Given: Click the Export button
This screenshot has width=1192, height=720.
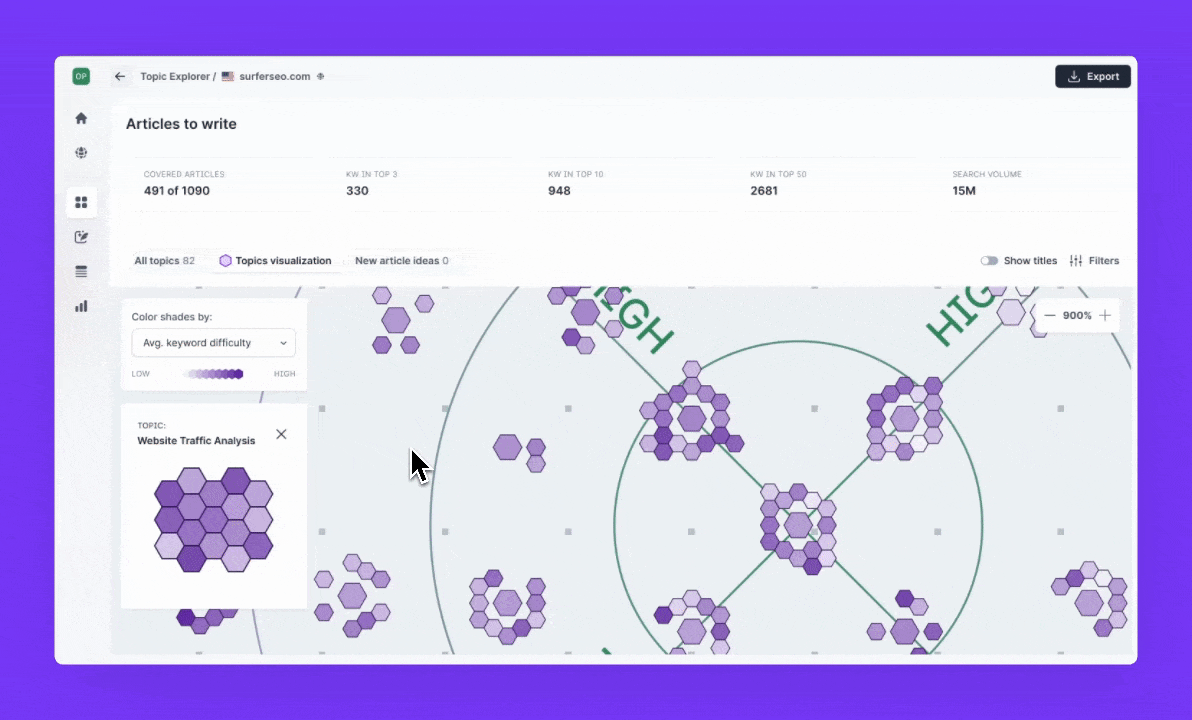Looking at the screenshot, I should [x=1093, y=76].
